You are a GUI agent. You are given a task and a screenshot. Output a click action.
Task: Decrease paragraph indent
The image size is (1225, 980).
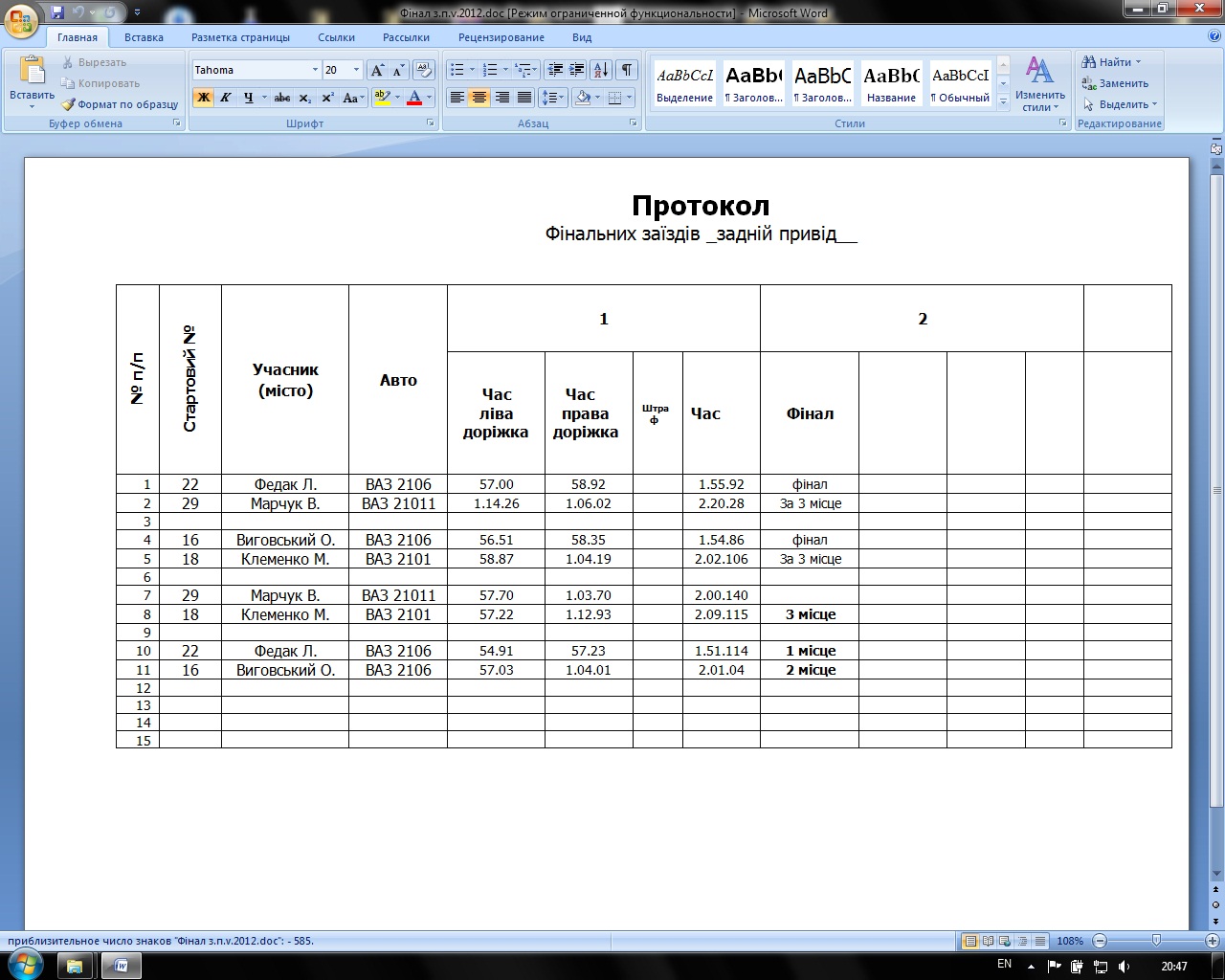click(x=555, y=70)
